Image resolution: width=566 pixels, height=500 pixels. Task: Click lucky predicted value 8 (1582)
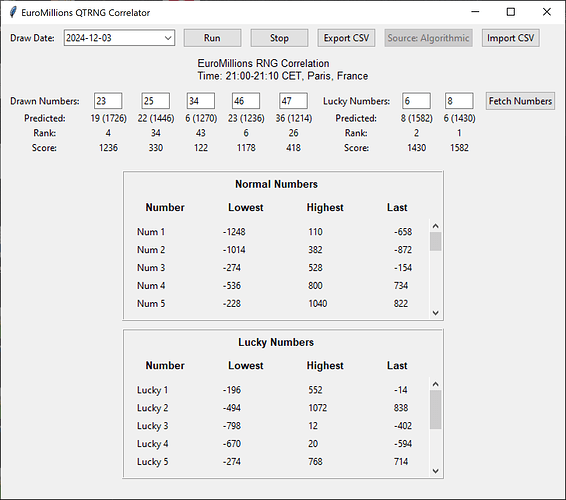(x=417, y=118)
